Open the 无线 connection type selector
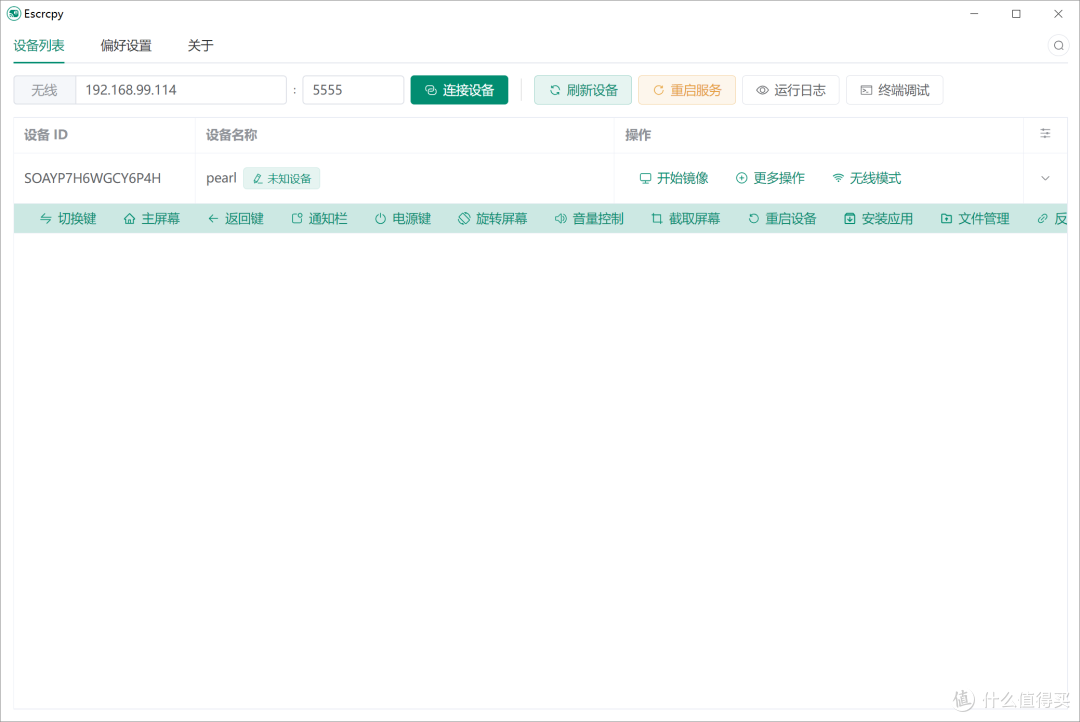 tap(44, 89)
